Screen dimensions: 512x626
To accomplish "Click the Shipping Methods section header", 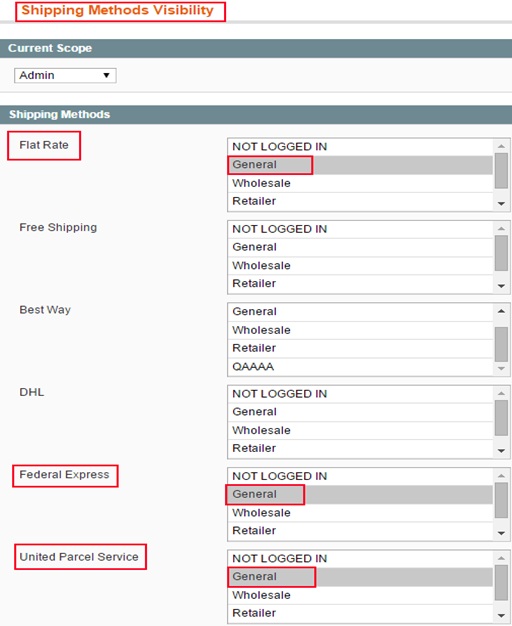I will [256, 115].
